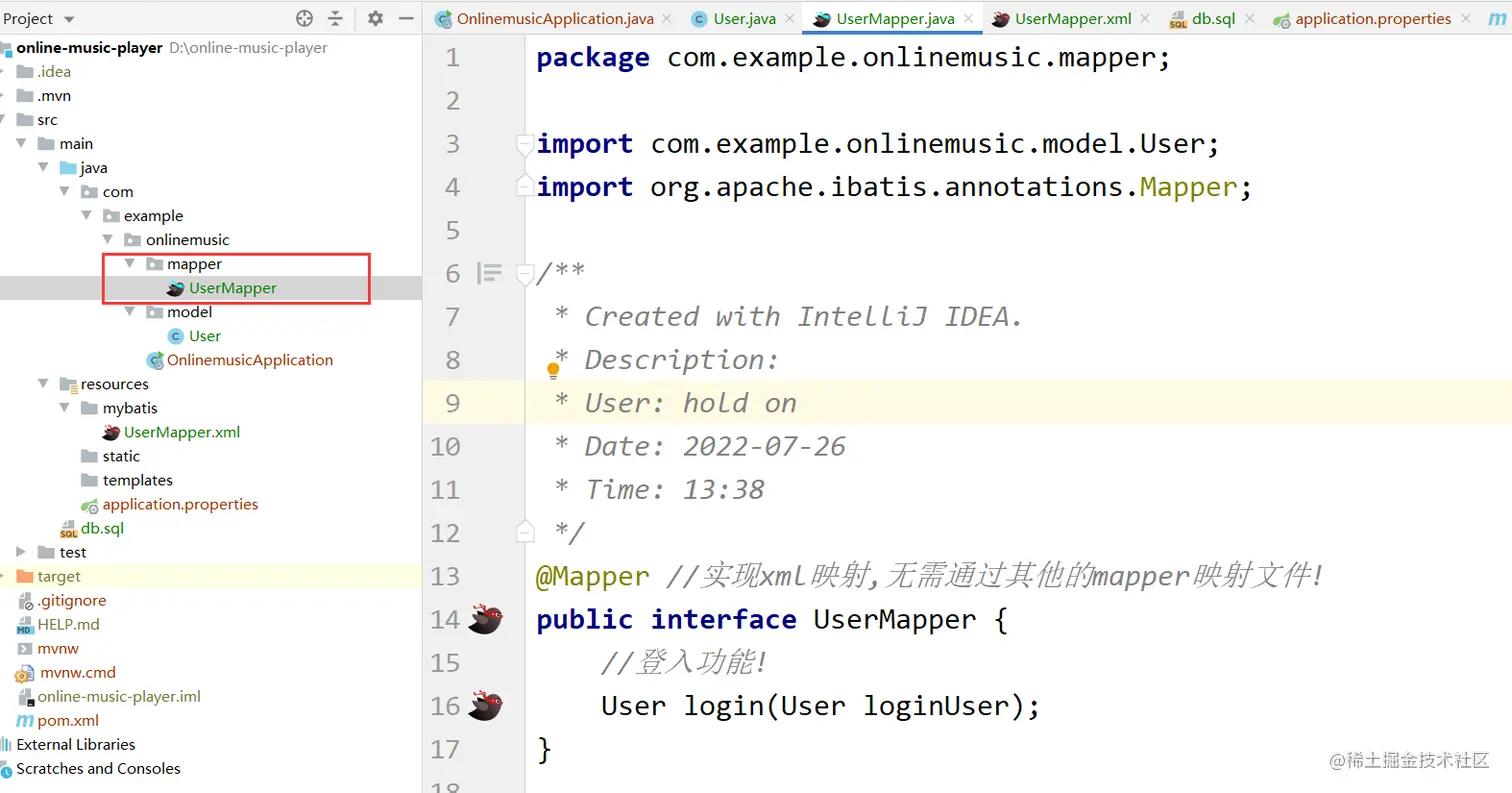Click the package declaration on line 1
1512x793 pixels.
tap(853, 58)
